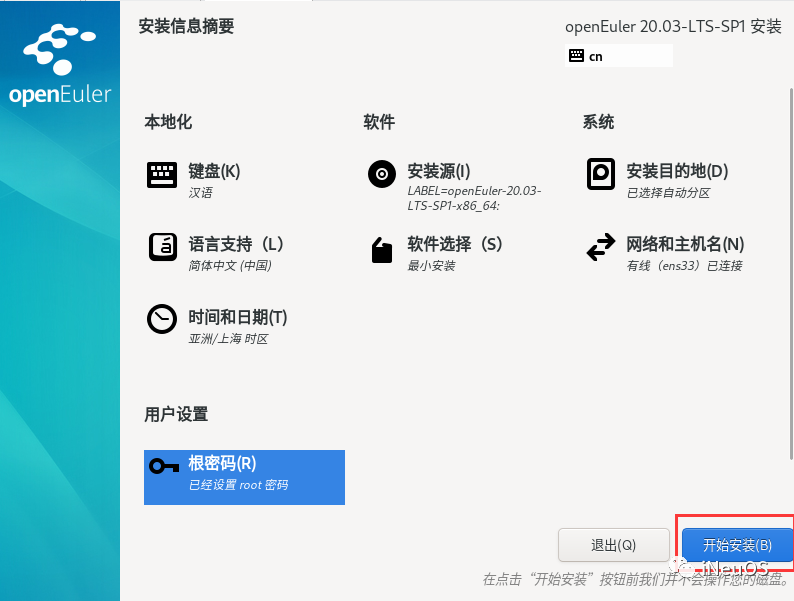Click the vertical scrollbar on the right
794x601 pixels.
(791, 273)
